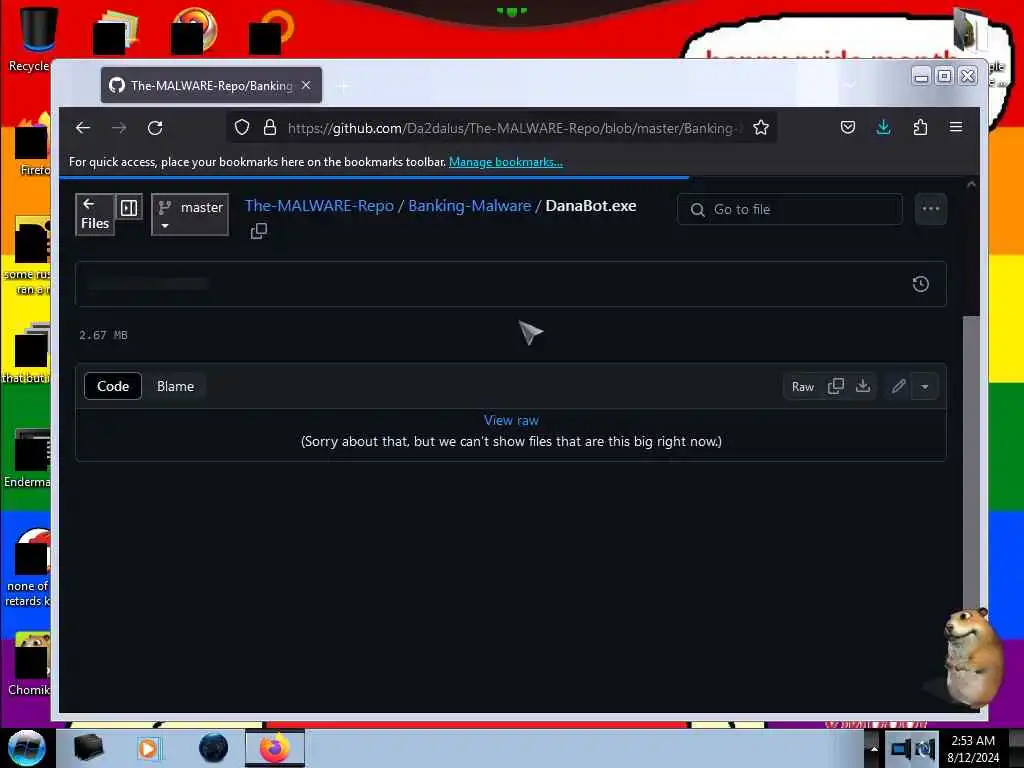Viewport: 1024px width, 768px height.
Task: View commit history clock icon
Action: 921,284
